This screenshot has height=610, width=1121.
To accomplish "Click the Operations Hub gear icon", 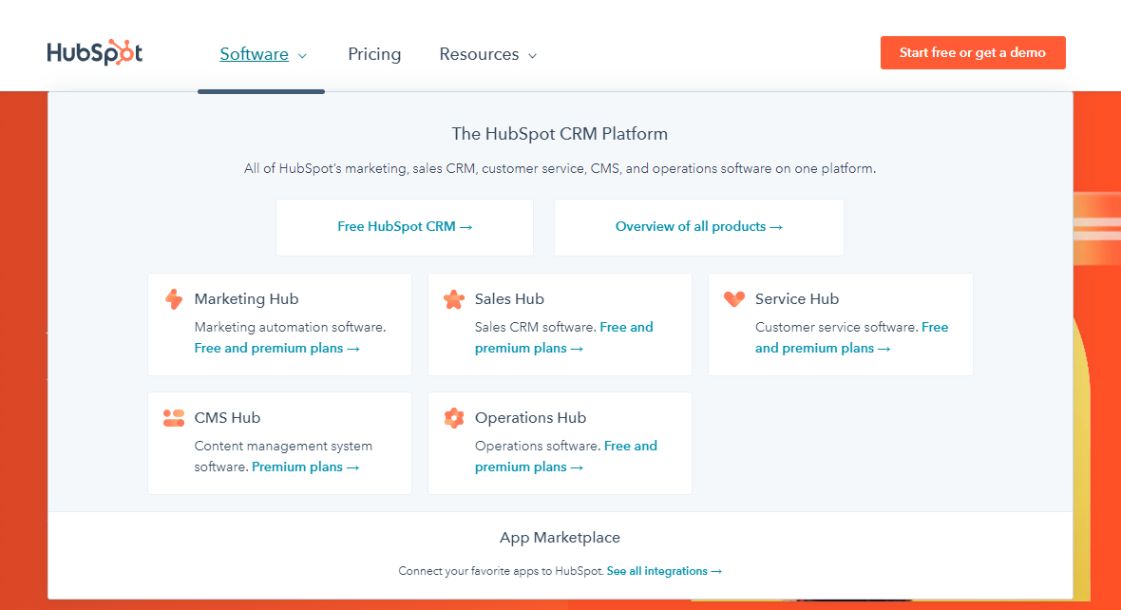I will click(454, 418).
